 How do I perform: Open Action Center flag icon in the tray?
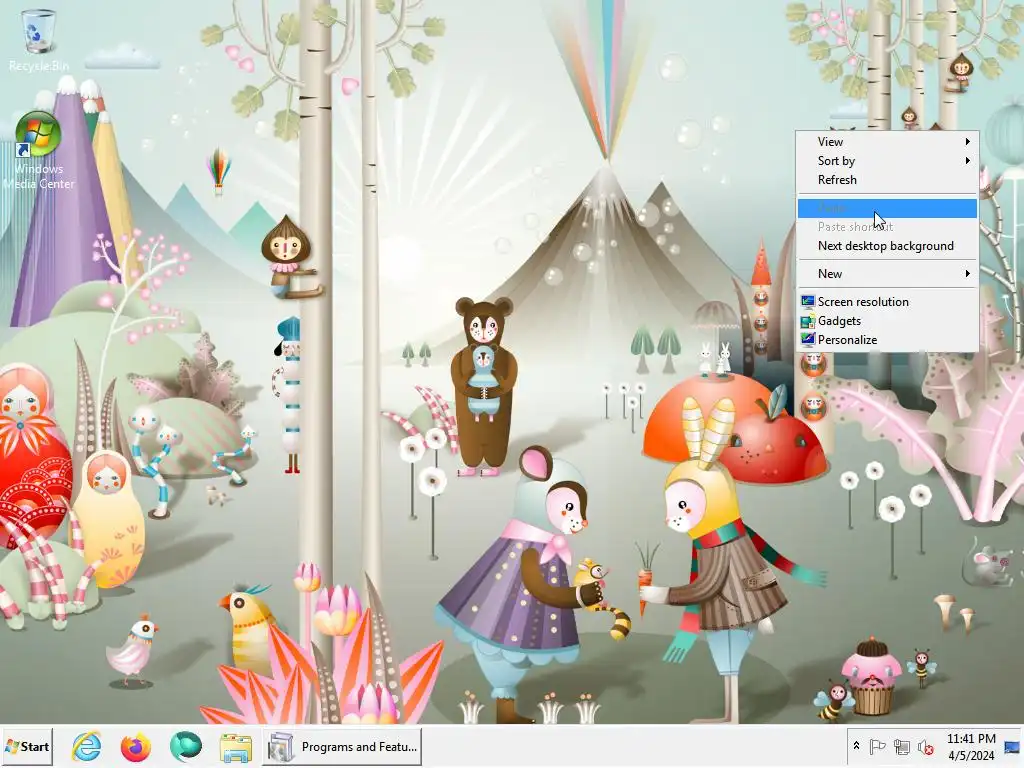coord(878,746)
